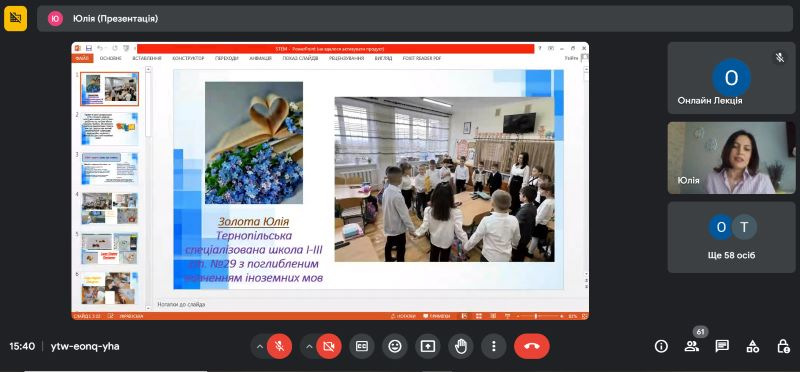This screenshot has height=372, width=800.
Task: Start Slide Show from status bar icon
Action: point(508,316)
